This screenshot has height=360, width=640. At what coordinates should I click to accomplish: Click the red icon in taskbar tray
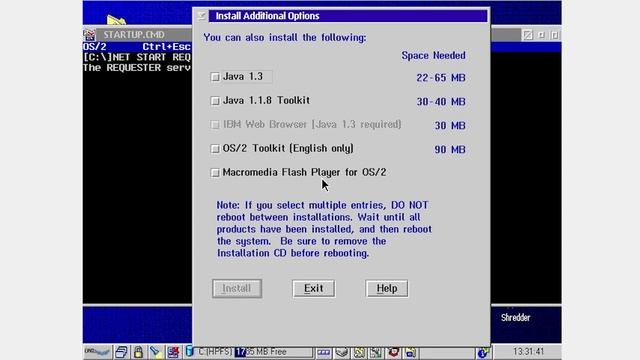393,352
